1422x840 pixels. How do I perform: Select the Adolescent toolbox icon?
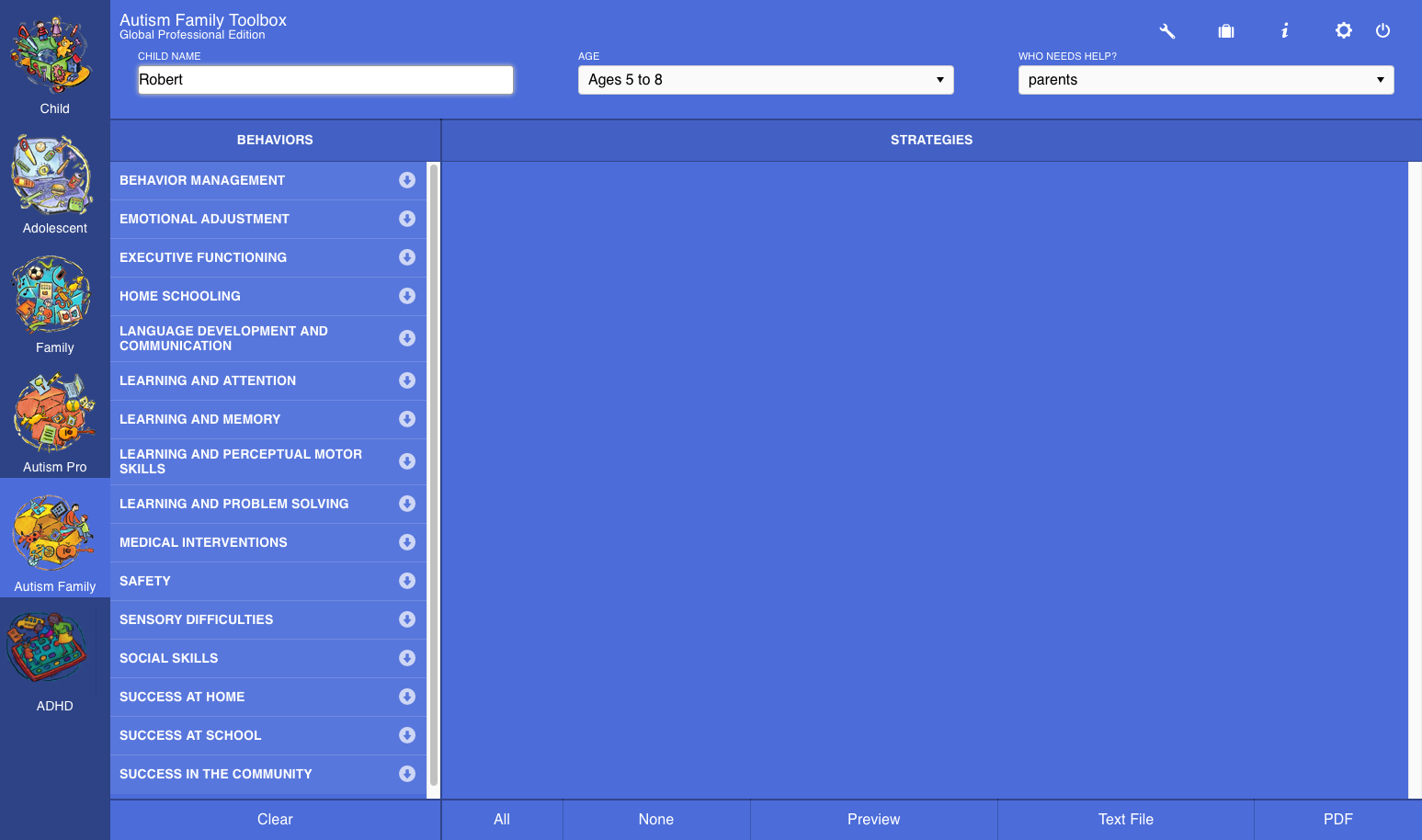[x=54, y=184]
